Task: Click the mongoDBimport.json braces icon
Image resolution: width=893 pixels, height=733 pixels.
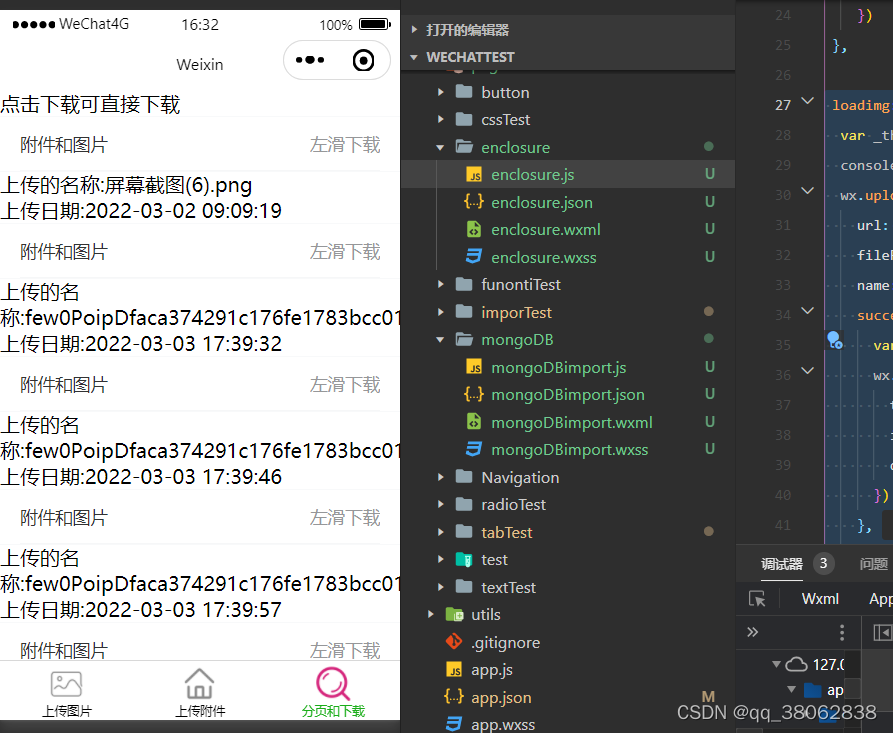Action: (x=474, y=395)
